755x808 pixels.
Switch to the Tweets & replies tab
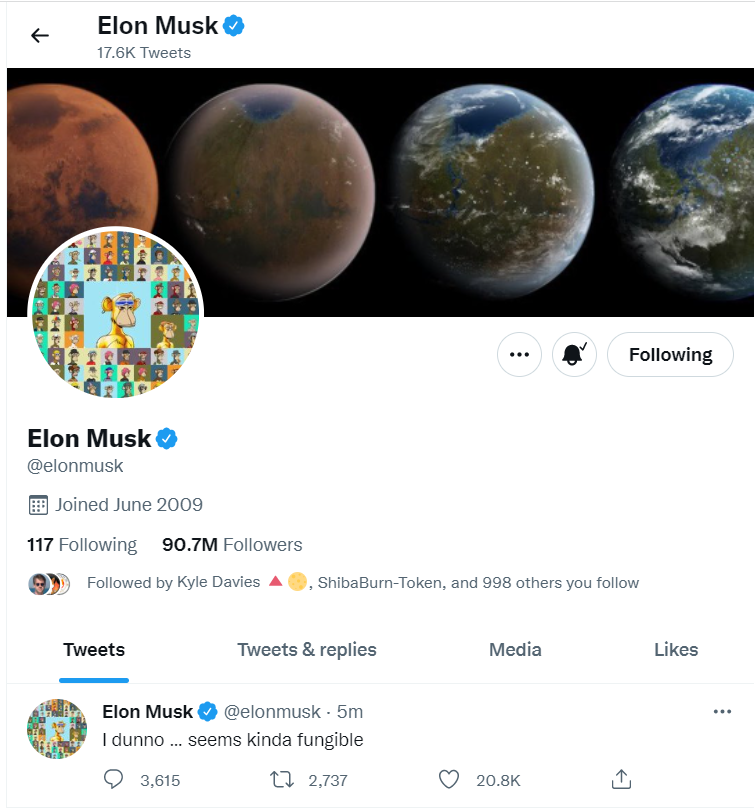point(306,649)
